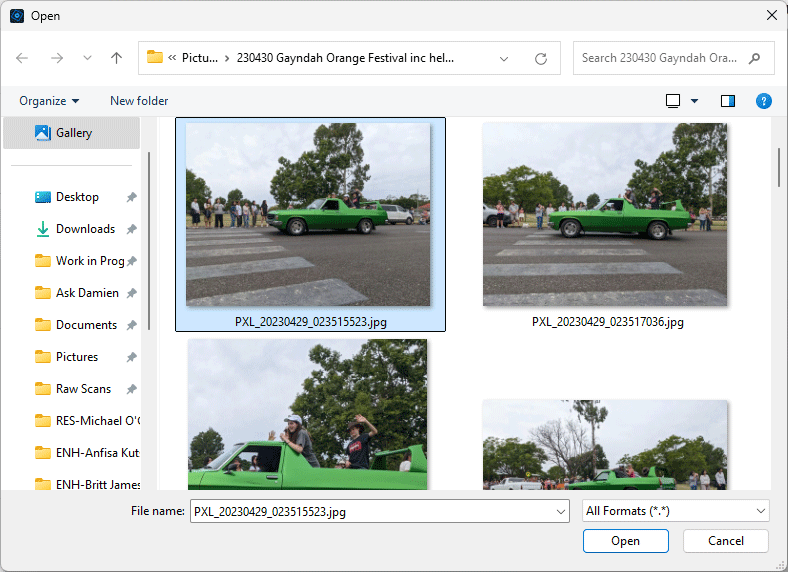Open the Raw Scans folder
Image resolution: width=788 pixels, height=572 pixels.
pos(83,389)
